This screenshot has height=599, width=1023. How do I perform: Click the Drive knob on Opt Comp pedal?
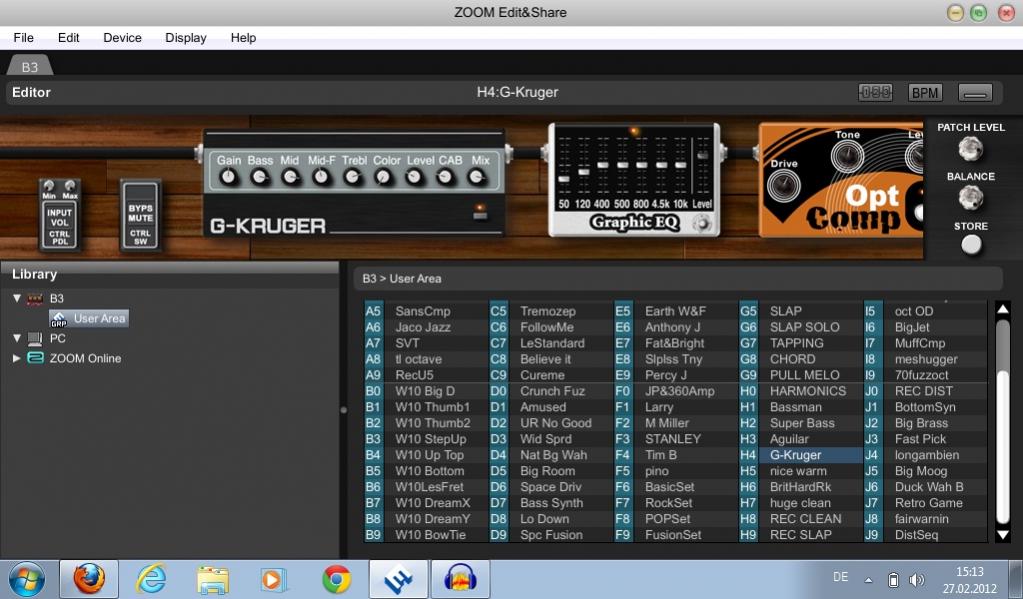784,185
